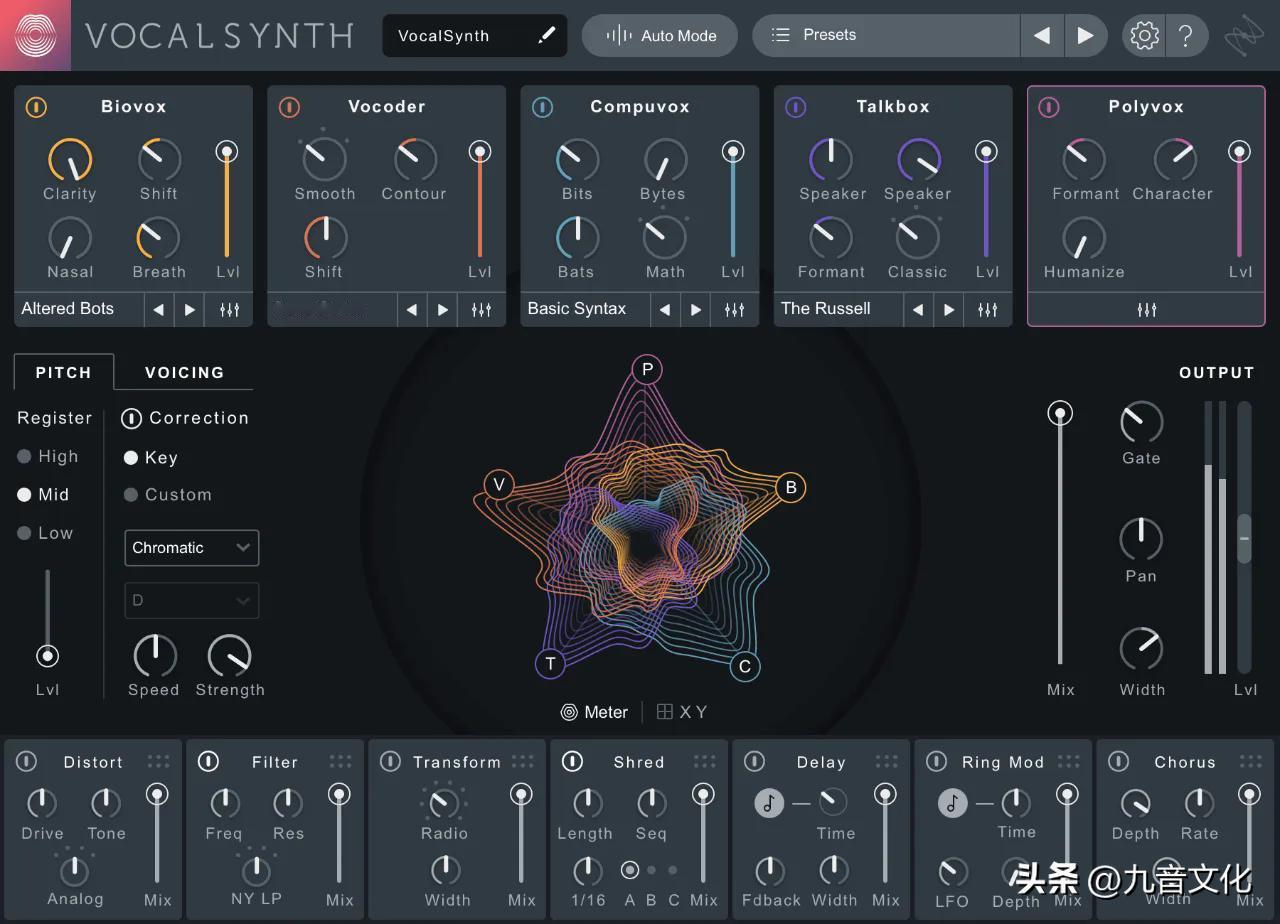Click the iZotope signature logo at top right
The image size is (1280, 924).
[x=1244, y=36]
